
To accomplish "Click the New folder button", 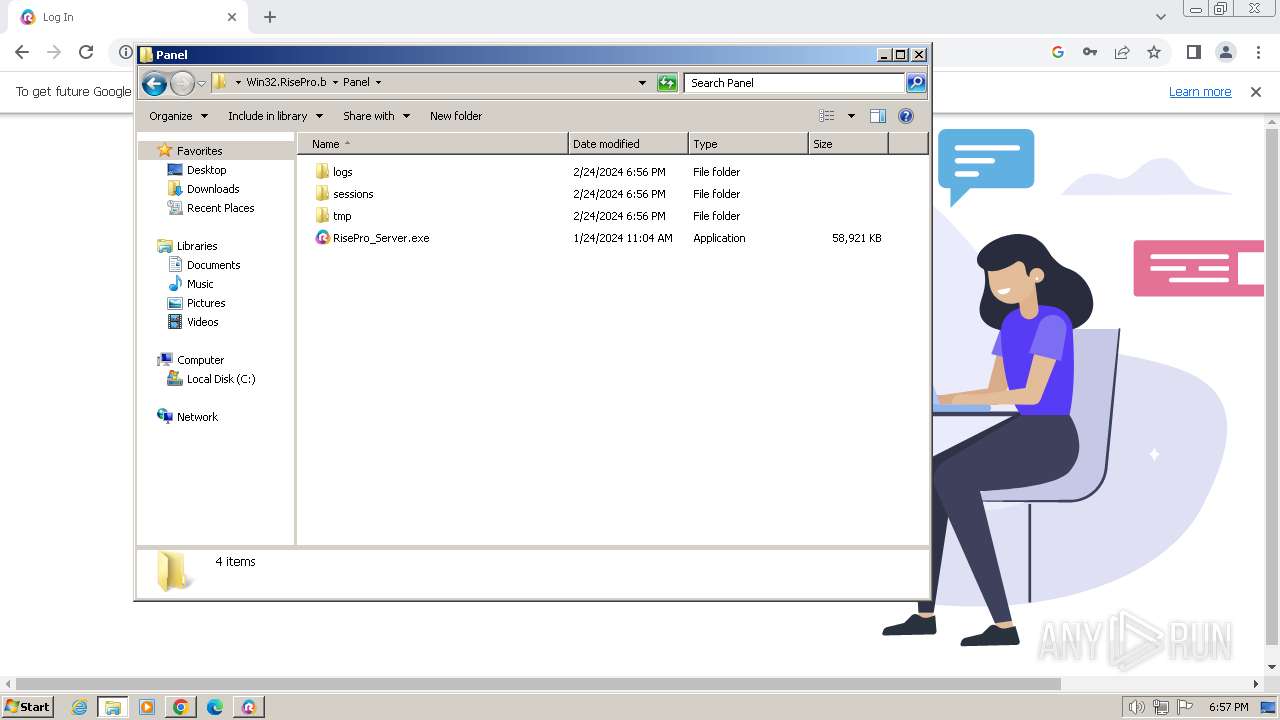I will [456, 116].
